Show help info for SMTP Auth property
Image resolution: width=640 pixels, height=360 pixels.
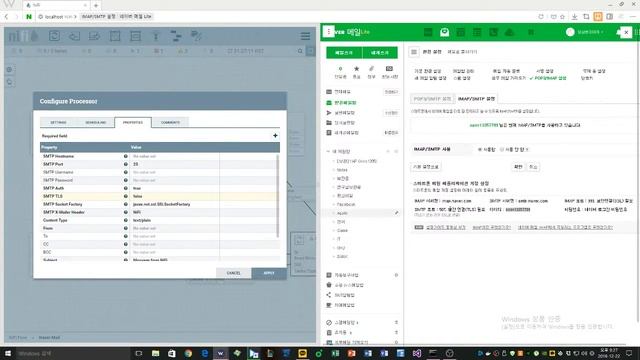coord(126,188)
